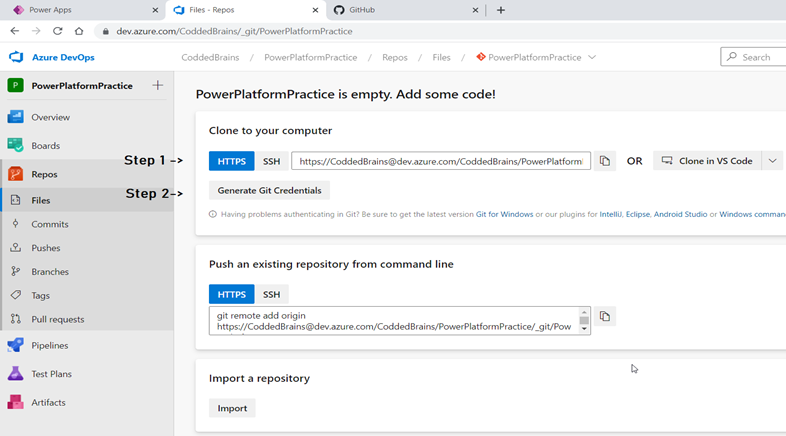Screen dimensions: 786x436
Task: Click the PowerPlatformPractice project name in sidebar
Action: click(x=82, y=86)
